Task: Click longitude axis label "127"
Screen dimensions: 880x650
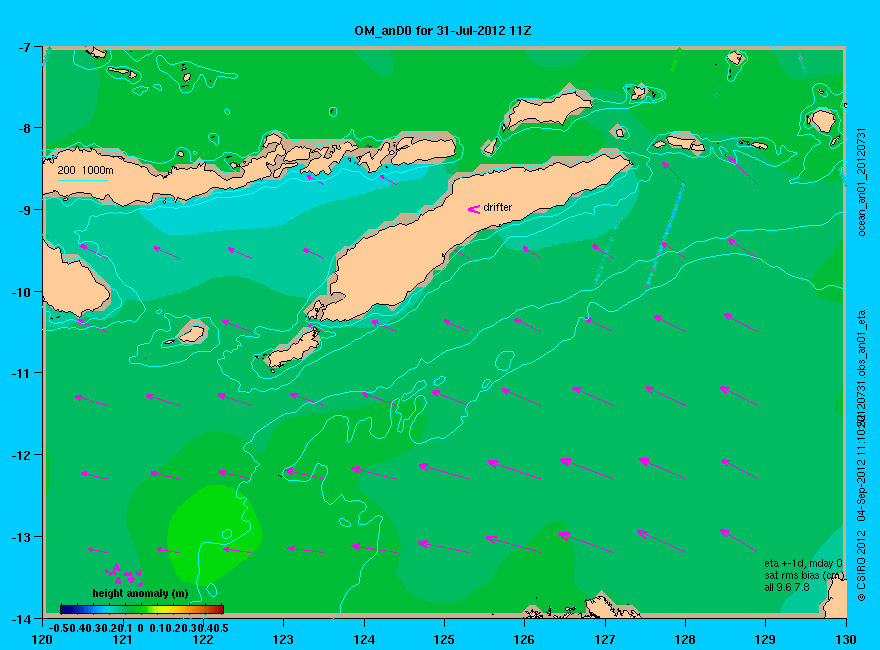Action: pos(605,639)
